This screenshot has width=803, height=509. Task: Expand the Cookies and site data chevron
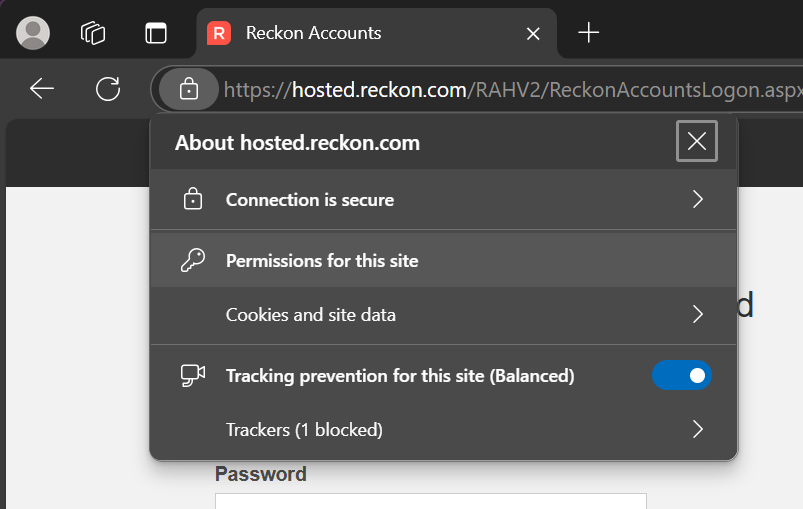[698, 314]
